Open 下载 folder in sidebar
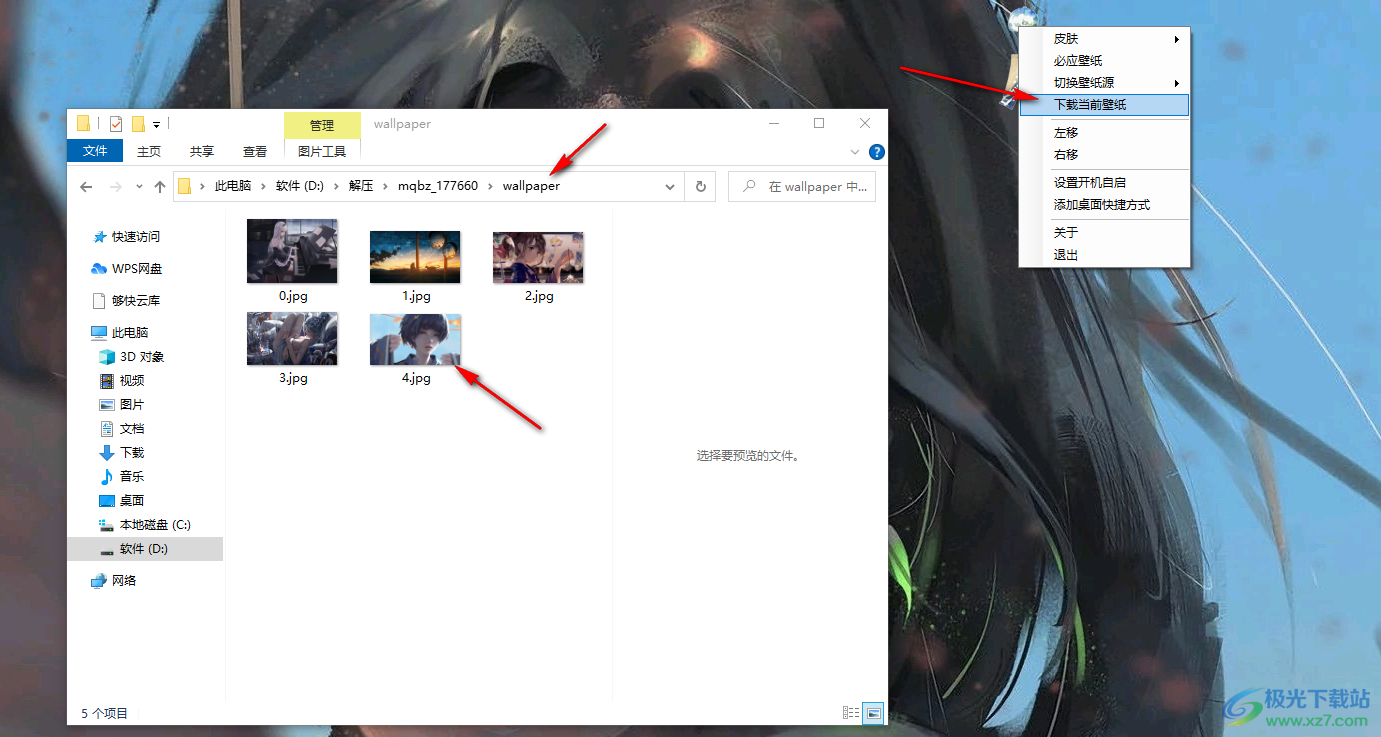1381x737 pixels. pyautogui.click(x=131, y=453)
